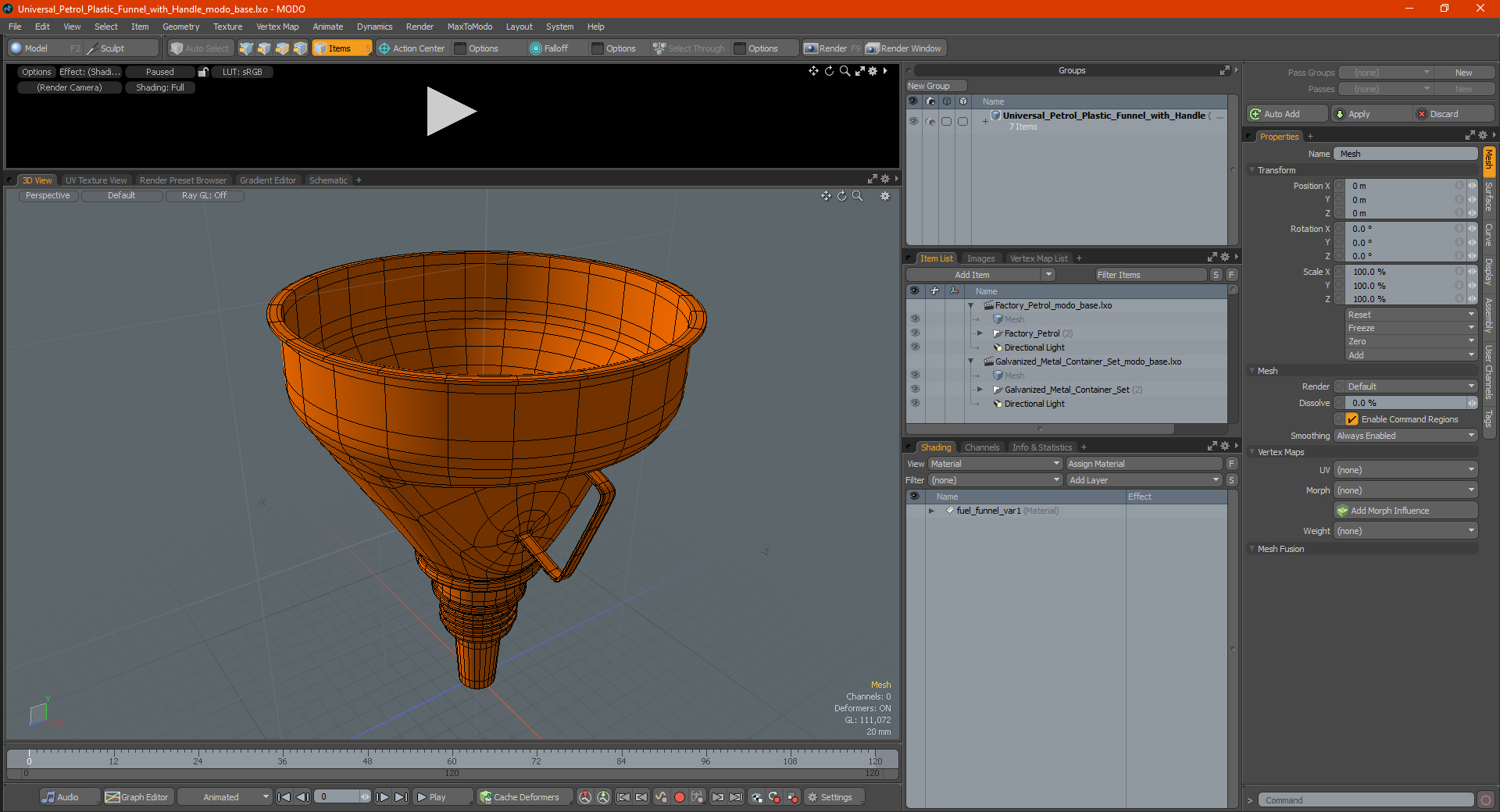This screenshot has height=812, width=1500.
Task: Expand the Galvanized_Metal_Container_Set tree item
Action: coord(980,390)
